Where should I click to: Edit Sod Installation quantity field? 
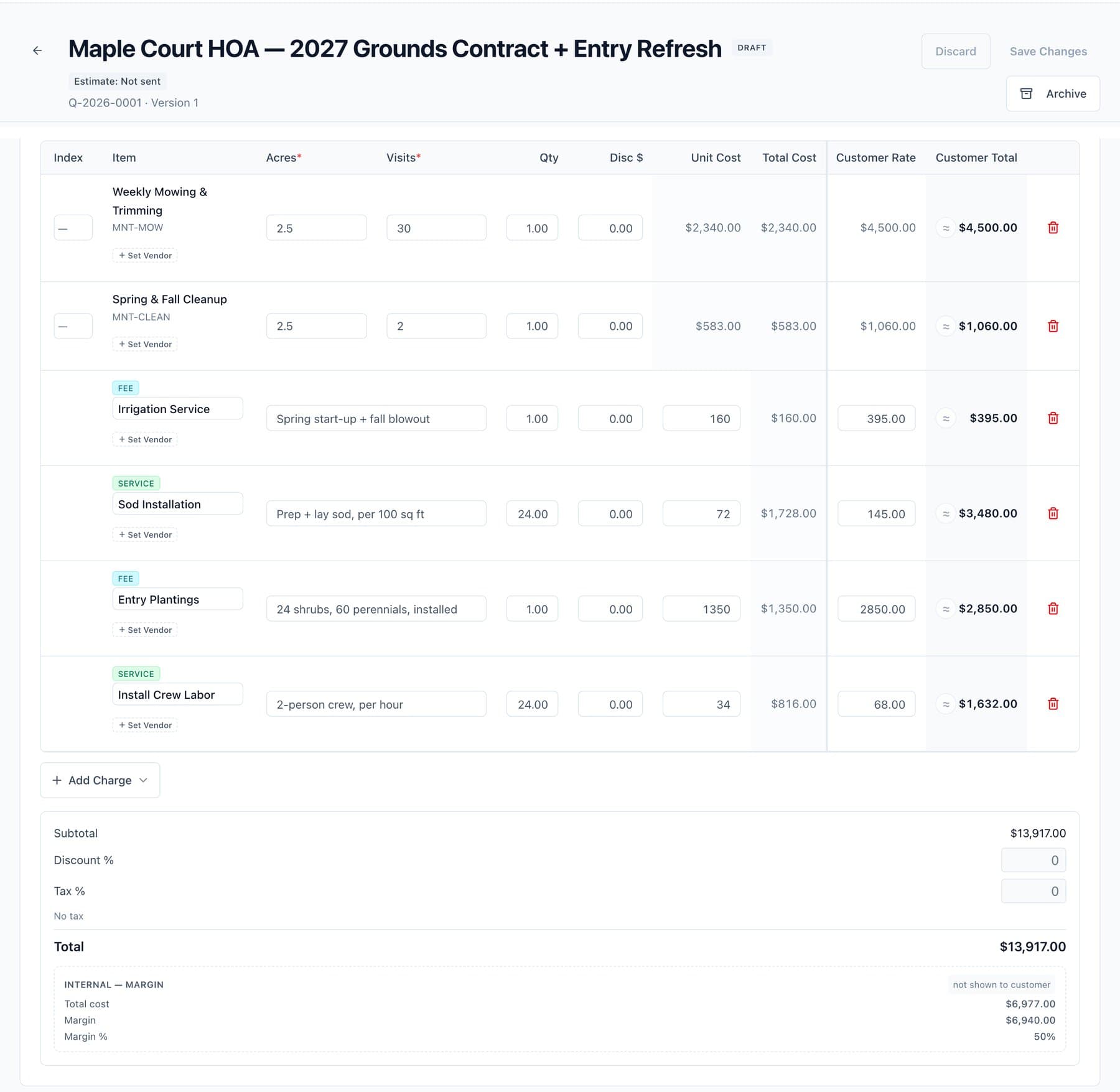tap(532, 513)
